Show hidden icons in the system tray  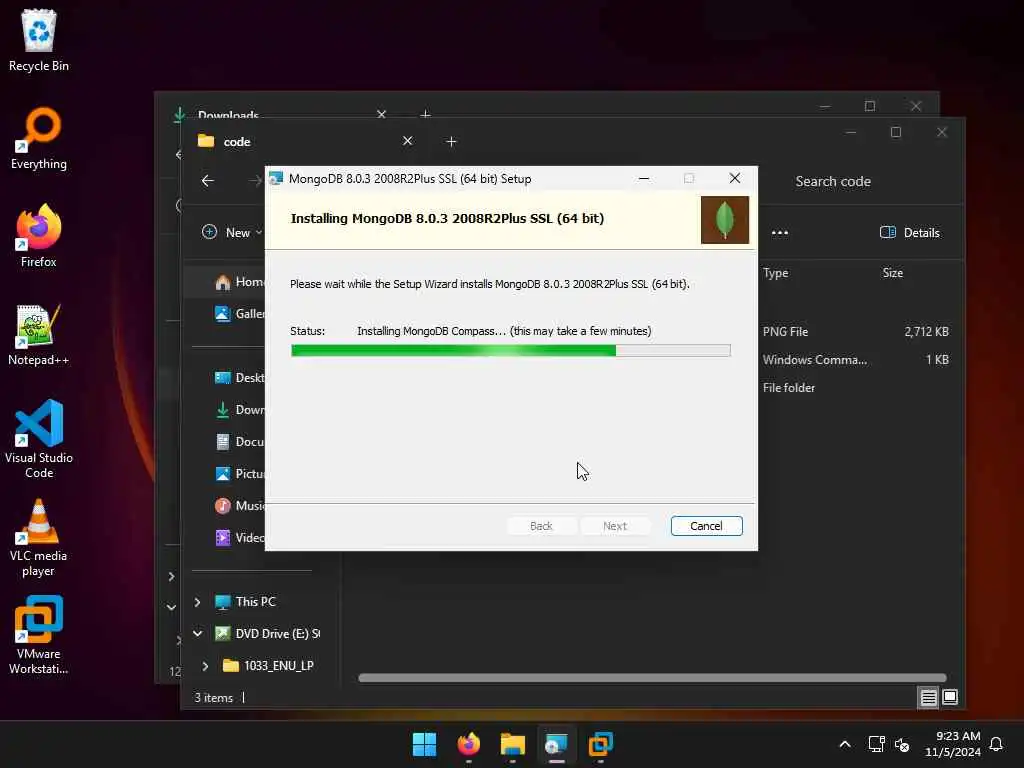[x=845, y=744]
